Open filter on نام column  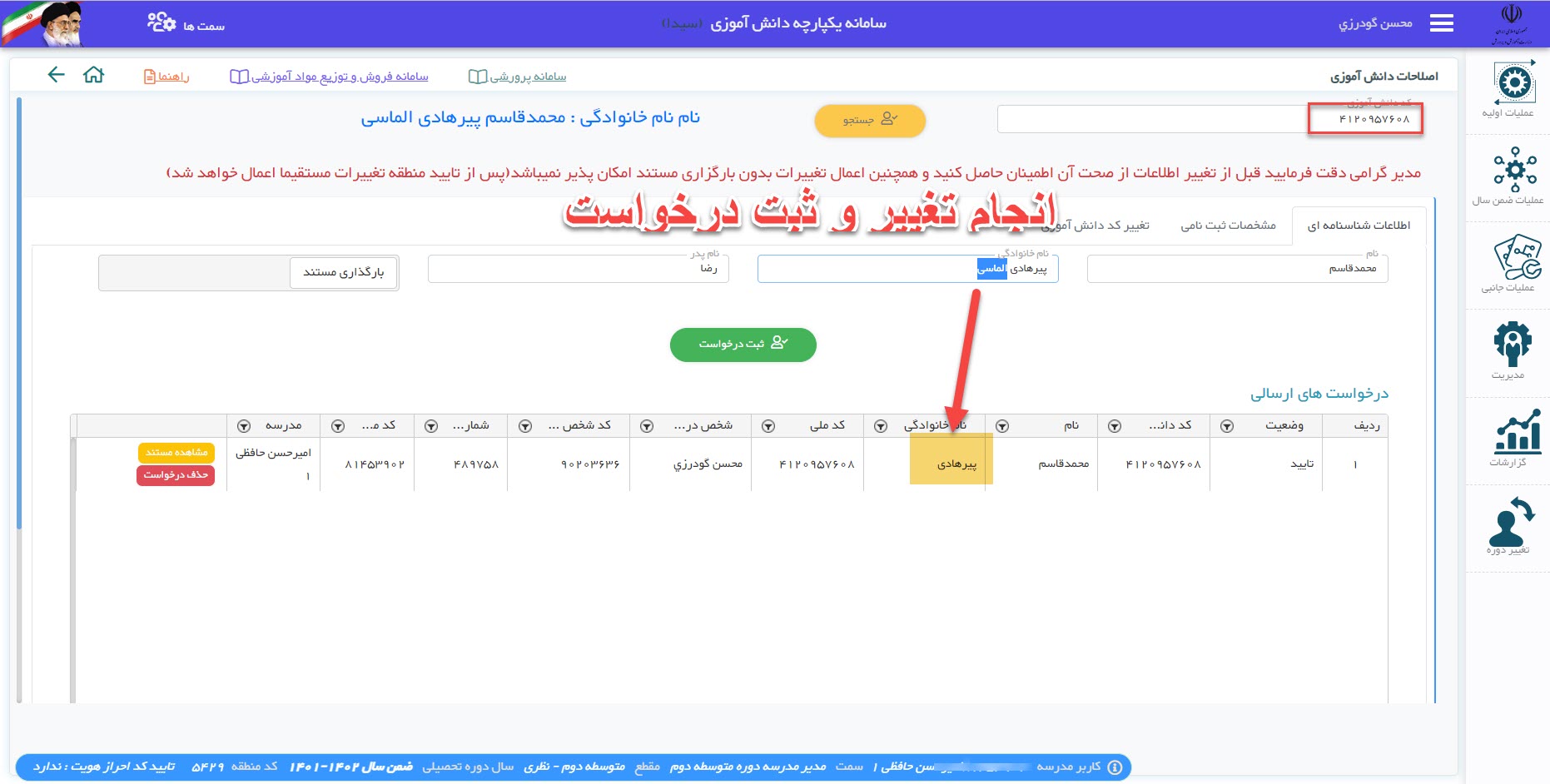tap(1002, 426)
